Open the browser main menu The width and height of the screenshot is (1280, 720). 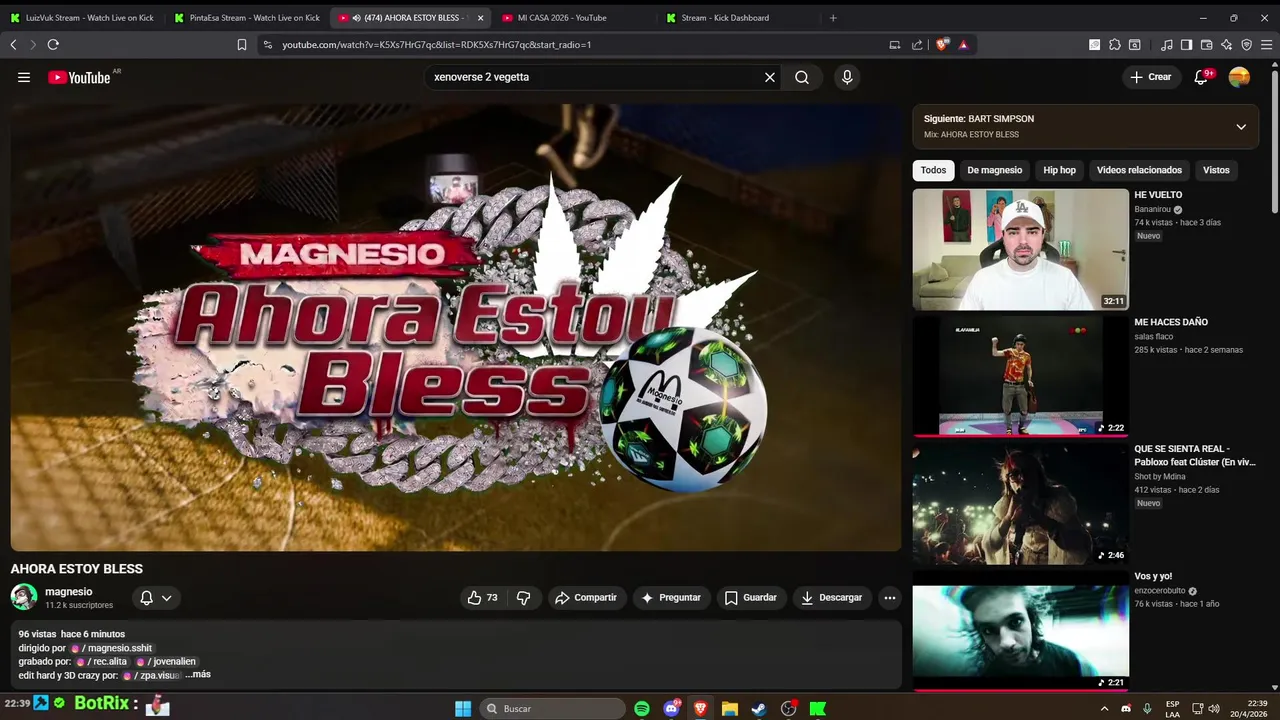coord(1266,44)
